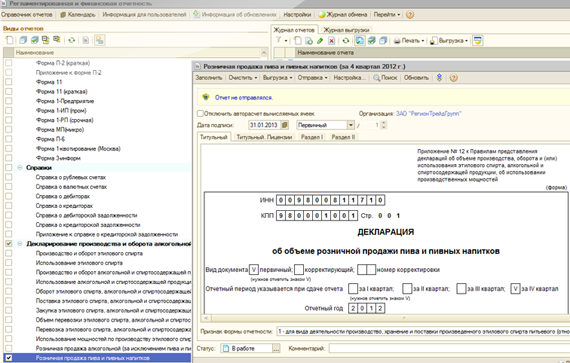Click the ЗАО "РегионТрейдГрупп" organization link
The width and height of the screenshot is (570, 363).
click(x=429, y=114)
